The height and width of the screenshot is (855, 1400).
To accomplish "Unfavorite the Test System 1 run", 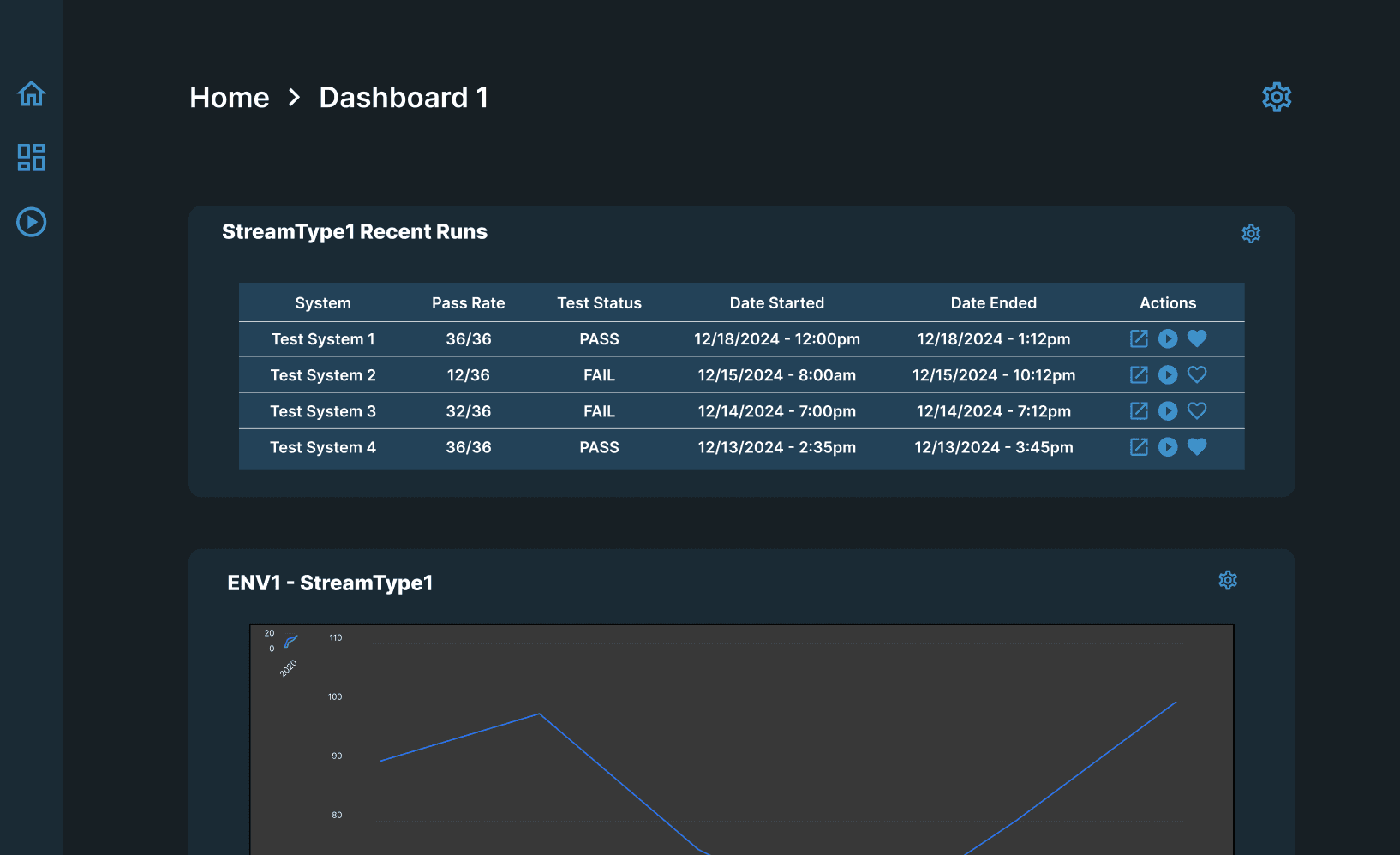I will click(x=1197, y=338).
